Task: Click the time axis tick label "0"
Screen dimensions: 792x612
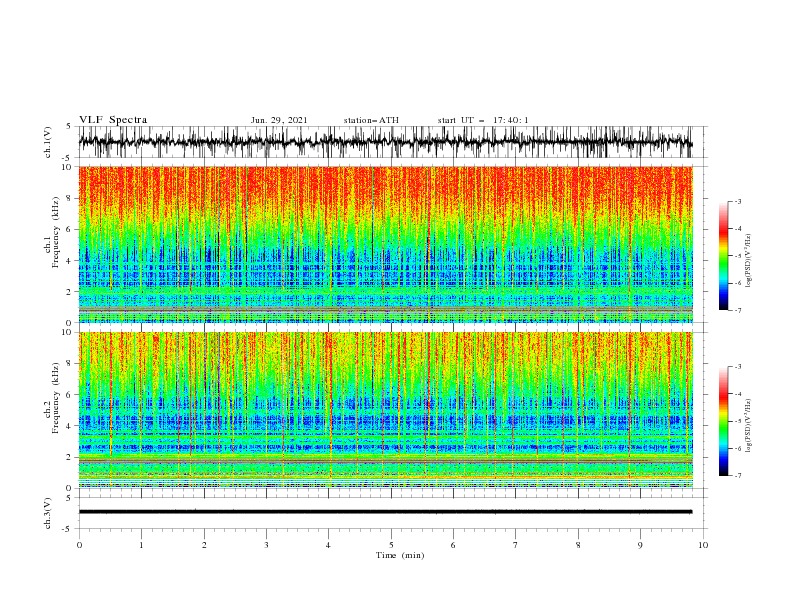Action: coord(79,545)
